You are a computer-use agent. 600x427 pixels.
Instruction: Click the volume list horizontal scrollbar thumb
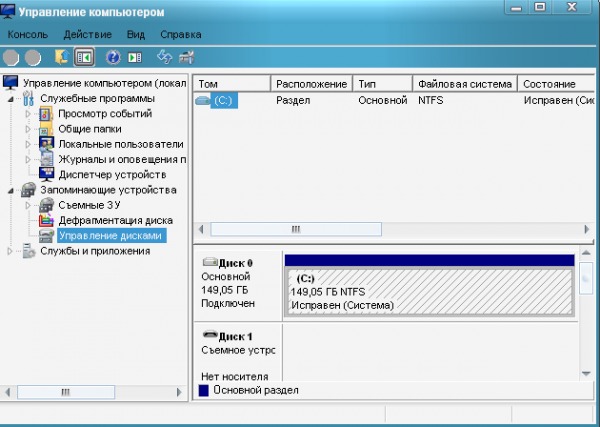296,229
